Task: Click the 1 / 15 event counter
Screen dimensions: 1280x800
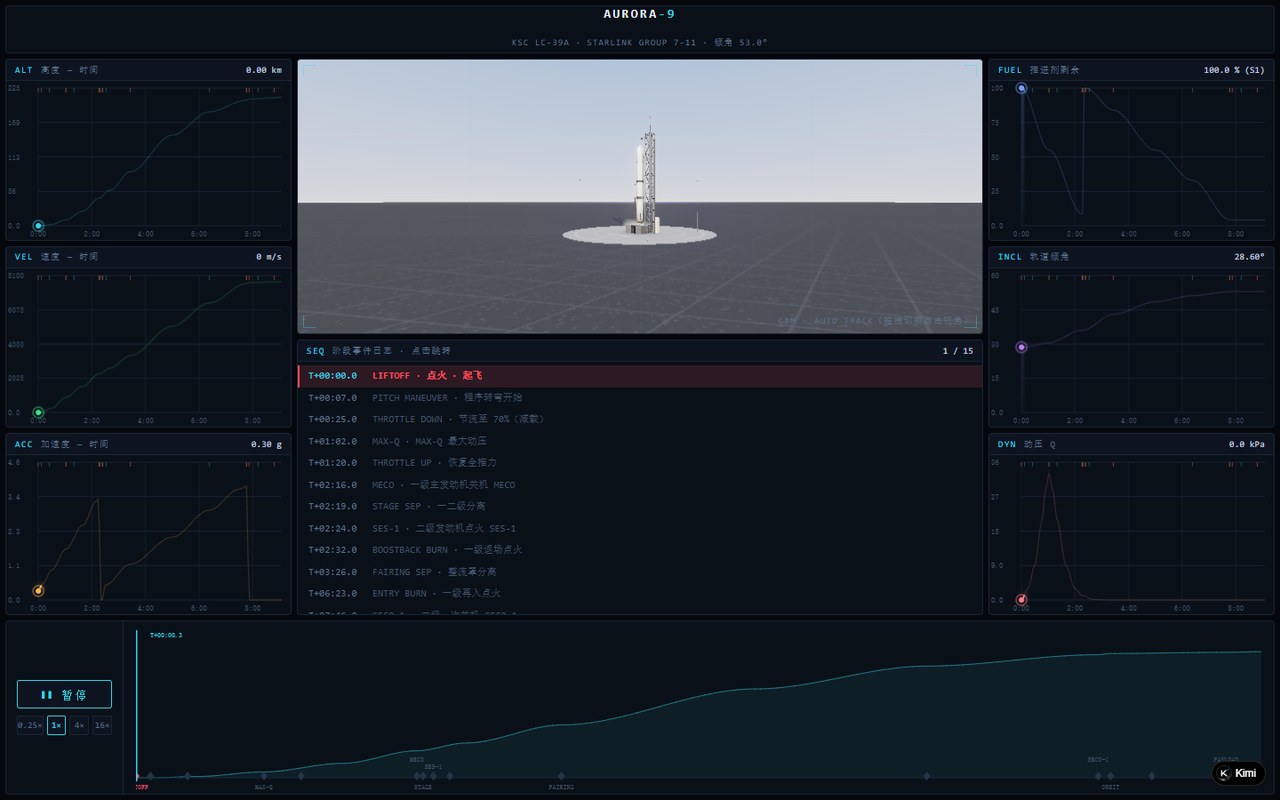Action: point(958,351)
